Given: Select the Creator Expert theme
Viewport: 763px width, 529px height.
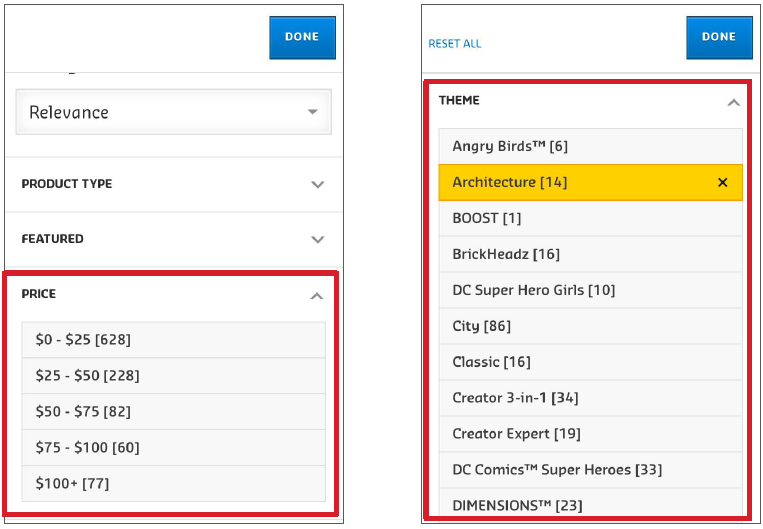Looking at the screenshot, I should pyautogui.click(x=590, y=434).
